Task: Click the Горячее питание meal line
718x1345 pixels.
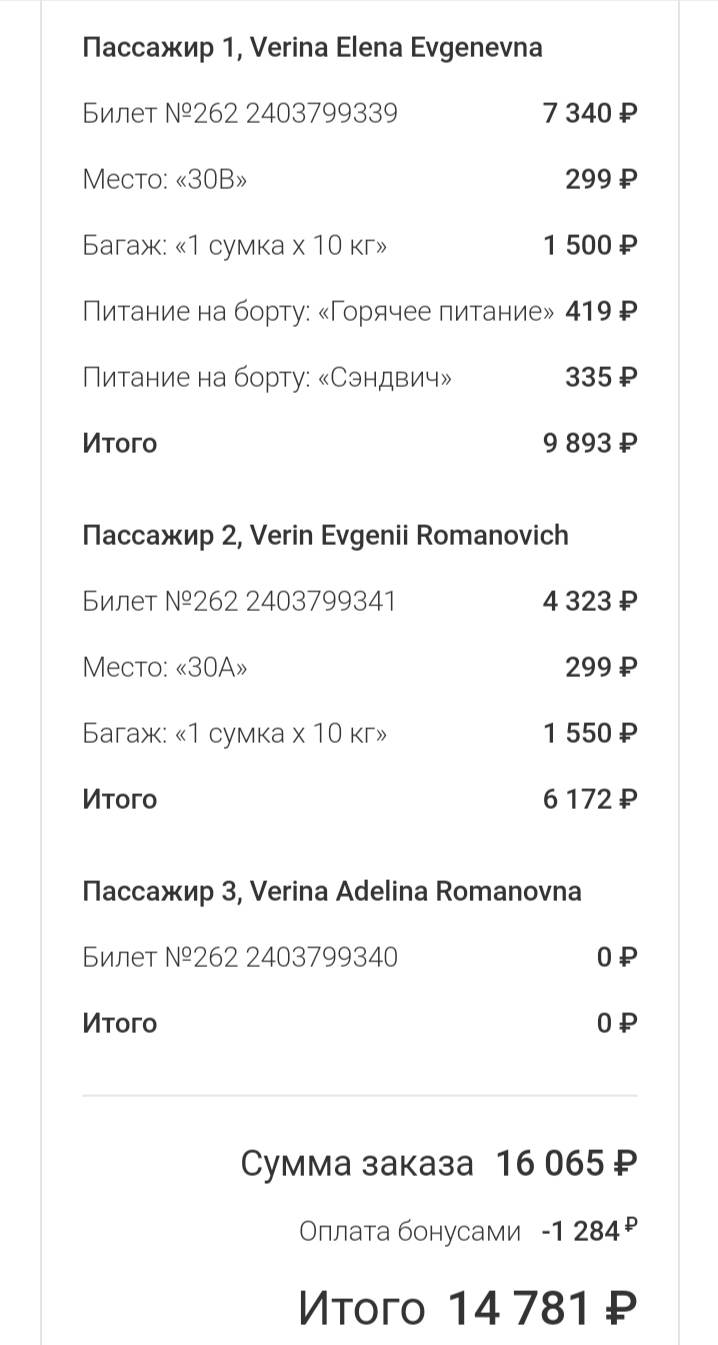Action: coord(360,311)
